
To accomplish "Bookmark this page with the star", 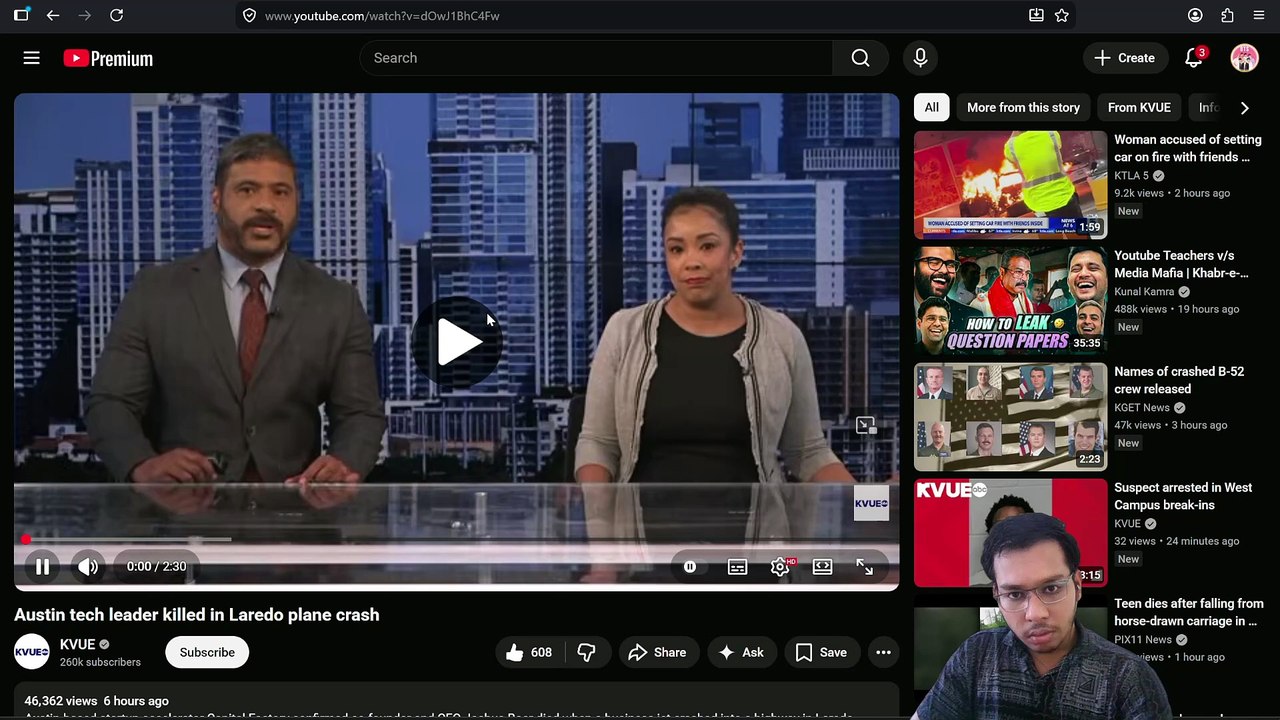I will coord(1062,16).
